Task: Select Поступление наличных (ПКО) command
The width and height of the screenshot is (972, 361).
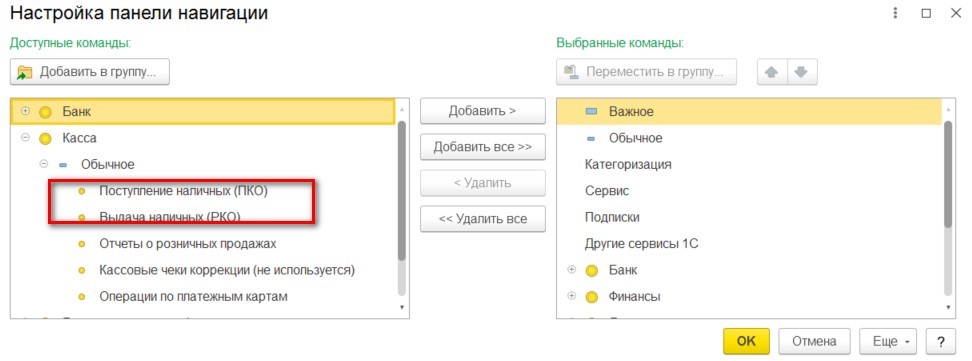Action: 183,191
